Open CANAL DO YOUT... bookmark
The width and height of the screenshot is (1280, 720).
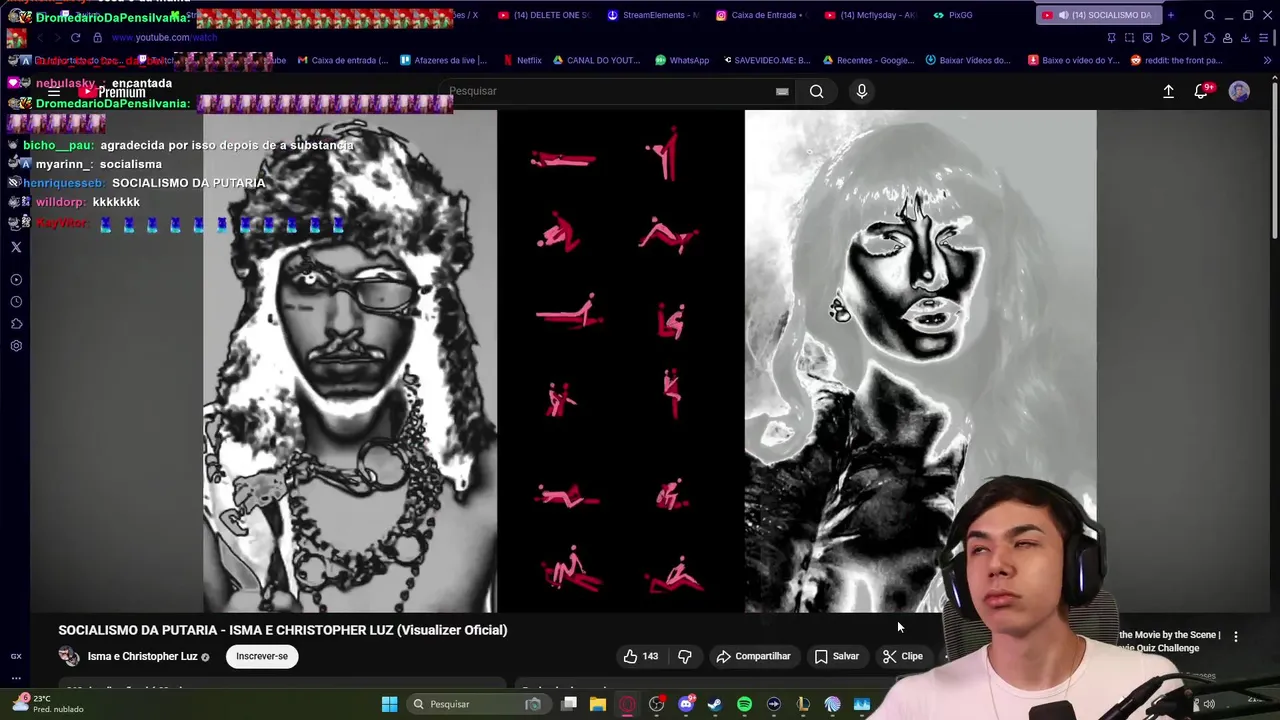596,60
